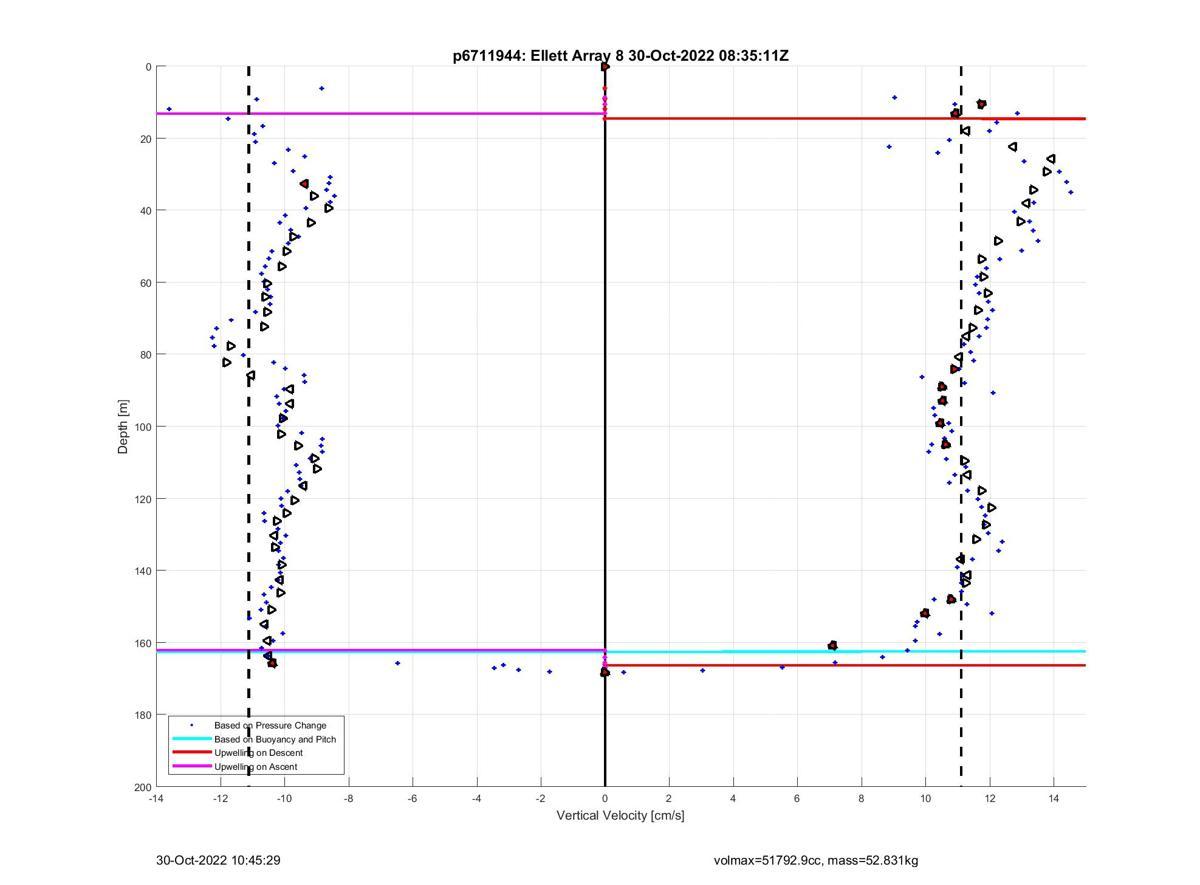Click the depth tick label 100

coord(142,427)
